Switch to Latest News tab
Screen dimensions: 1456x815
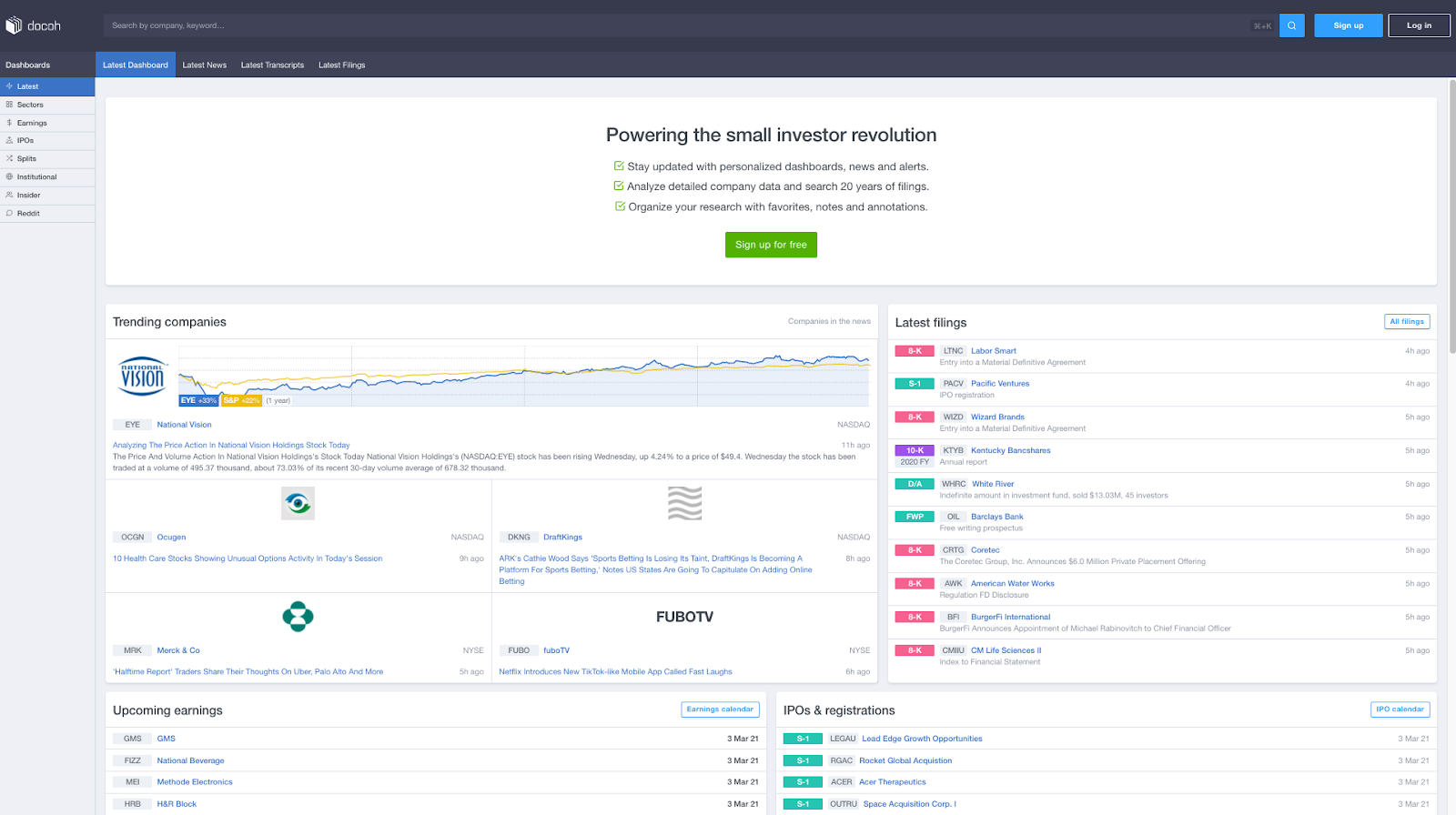(x=205, y=65)
